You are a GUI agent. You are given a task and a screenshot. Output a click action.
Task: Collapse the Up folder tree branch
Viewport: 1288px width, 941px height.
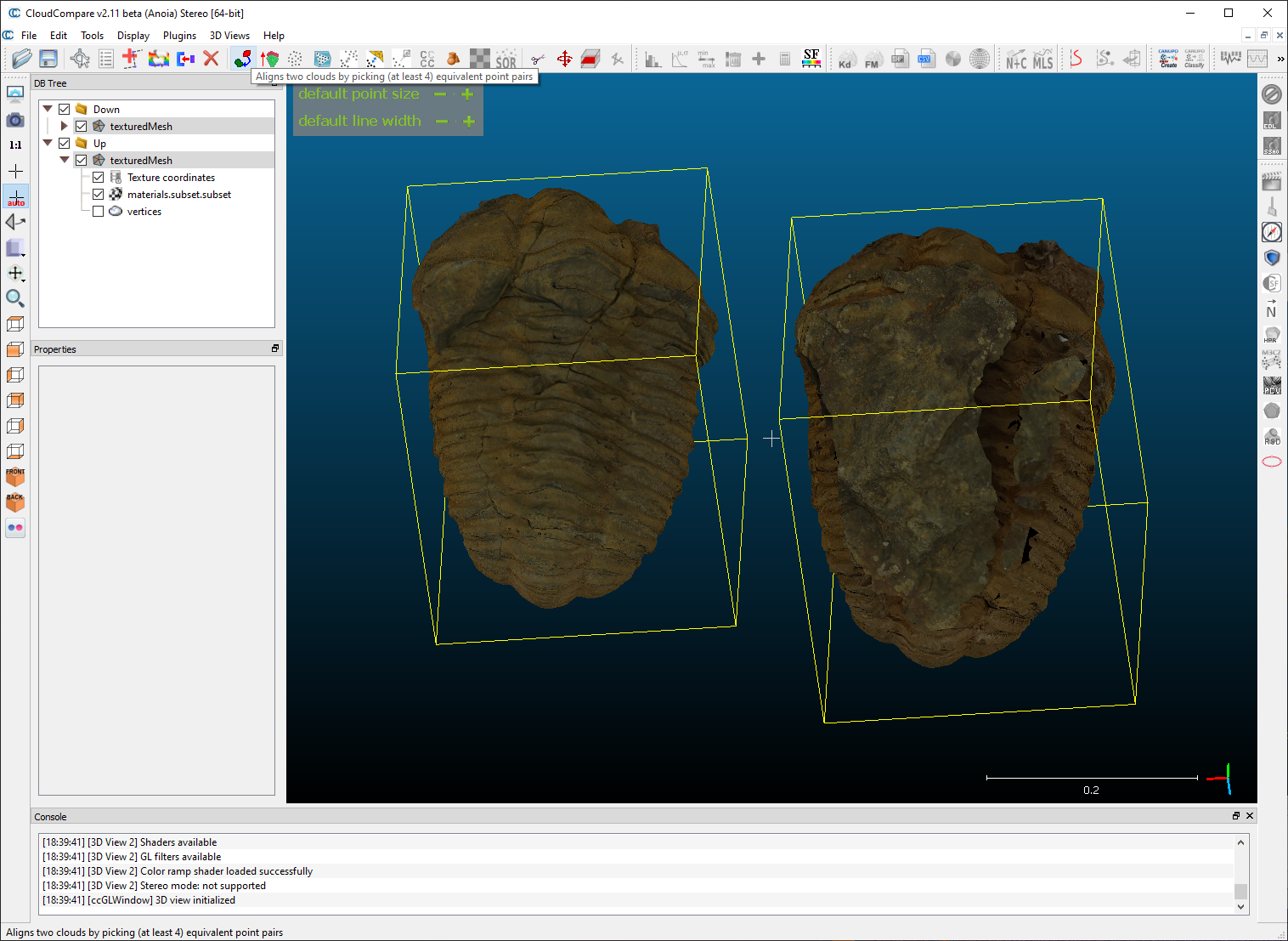click(48, 142)
